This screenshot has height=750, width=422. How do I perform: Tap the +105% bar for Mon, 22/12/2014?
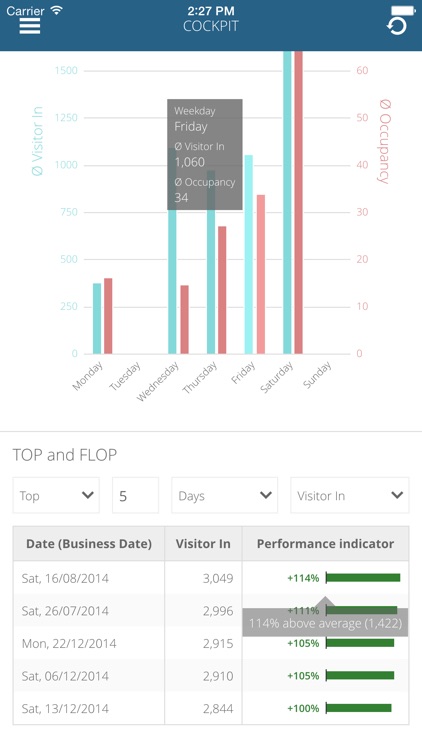[360, 643]
